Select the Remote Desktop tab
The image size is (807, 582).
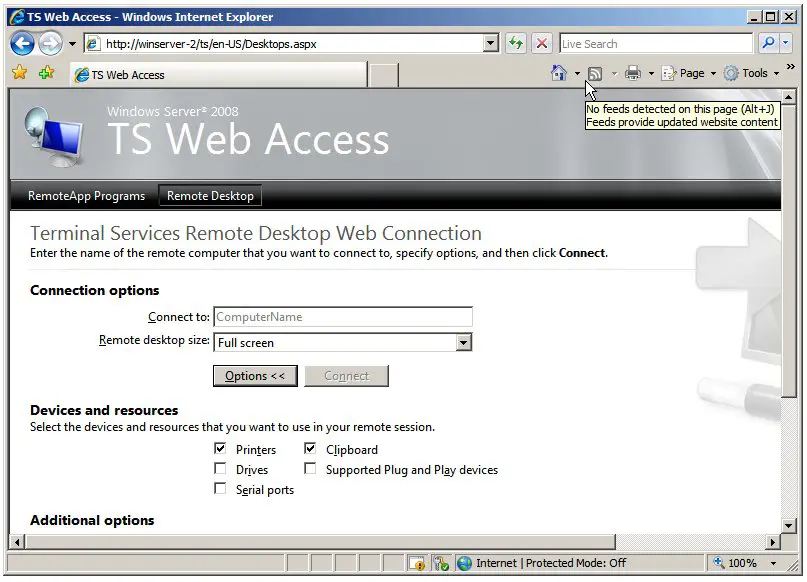(210, 196)
